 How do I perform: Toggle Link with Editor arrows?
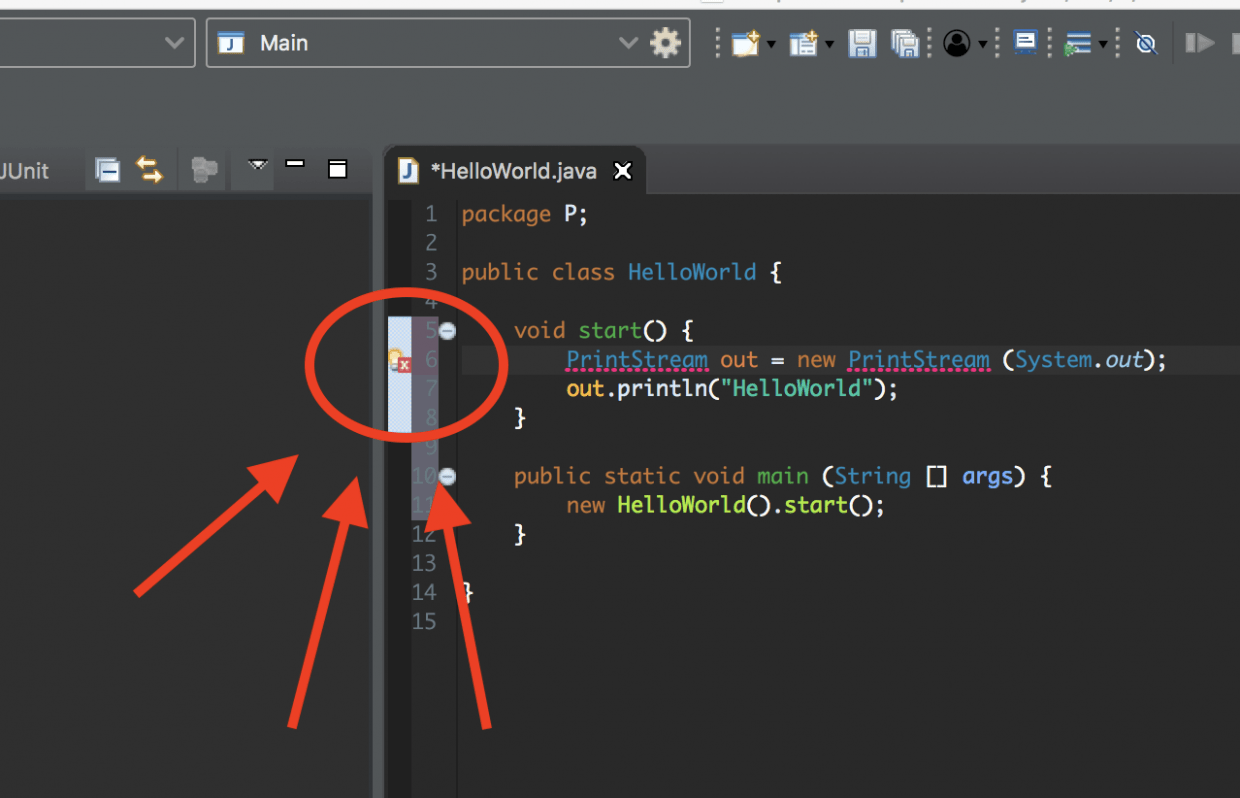tap(149, 169)
